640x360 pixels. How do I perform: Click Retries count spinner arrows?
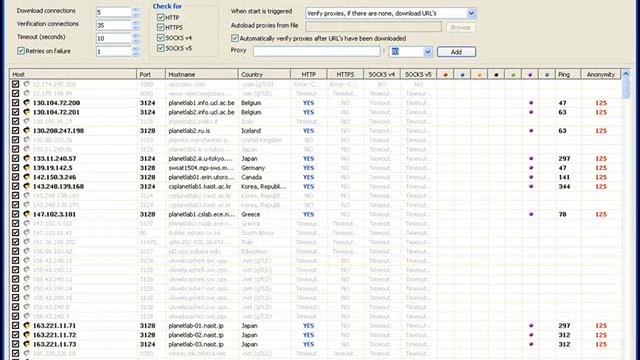coord(136,51)
